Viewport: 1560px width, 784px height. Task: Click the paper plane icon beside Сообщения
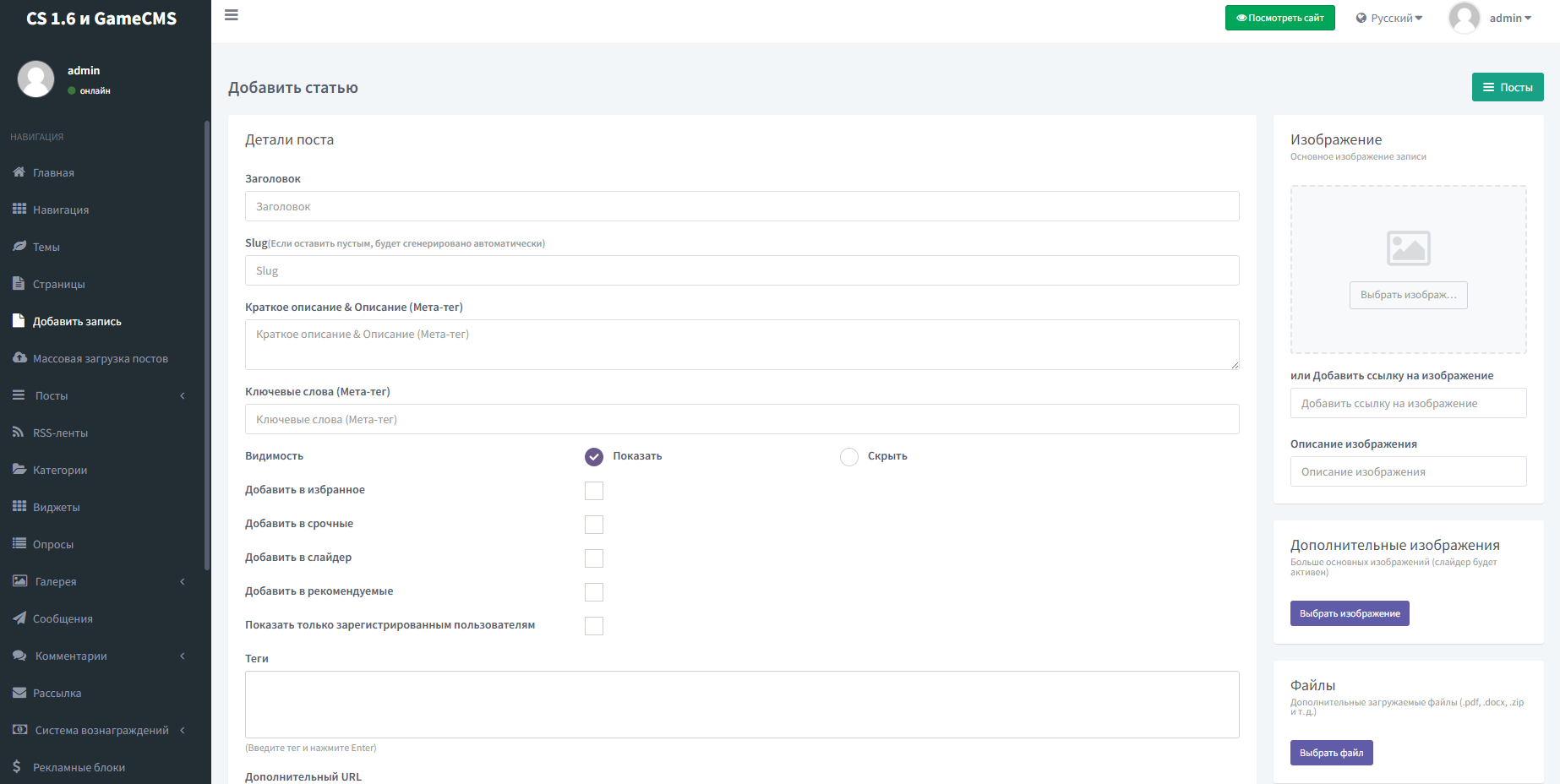19,618
